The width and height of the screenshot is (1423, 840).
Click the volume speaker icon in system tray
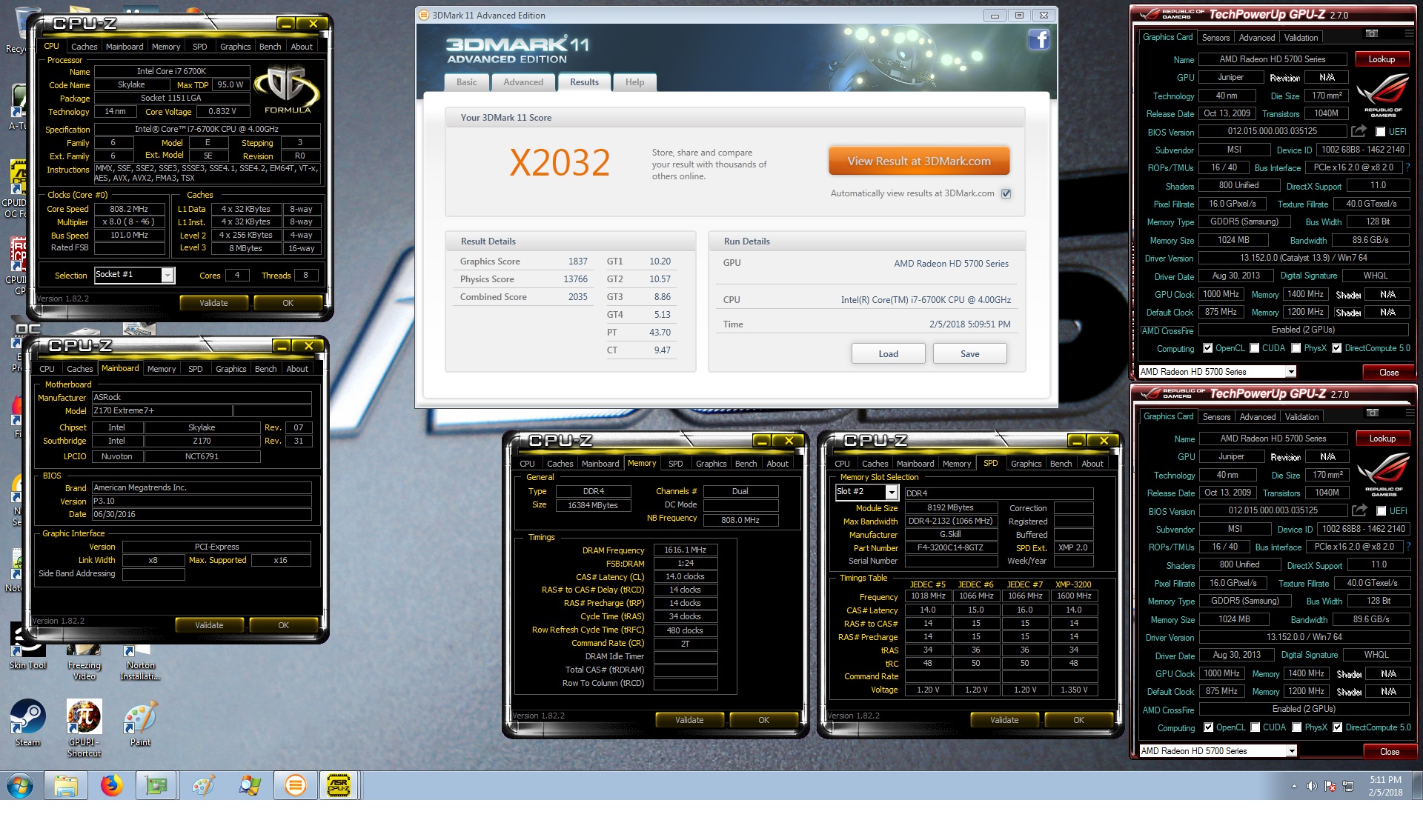pos(1312,786)
